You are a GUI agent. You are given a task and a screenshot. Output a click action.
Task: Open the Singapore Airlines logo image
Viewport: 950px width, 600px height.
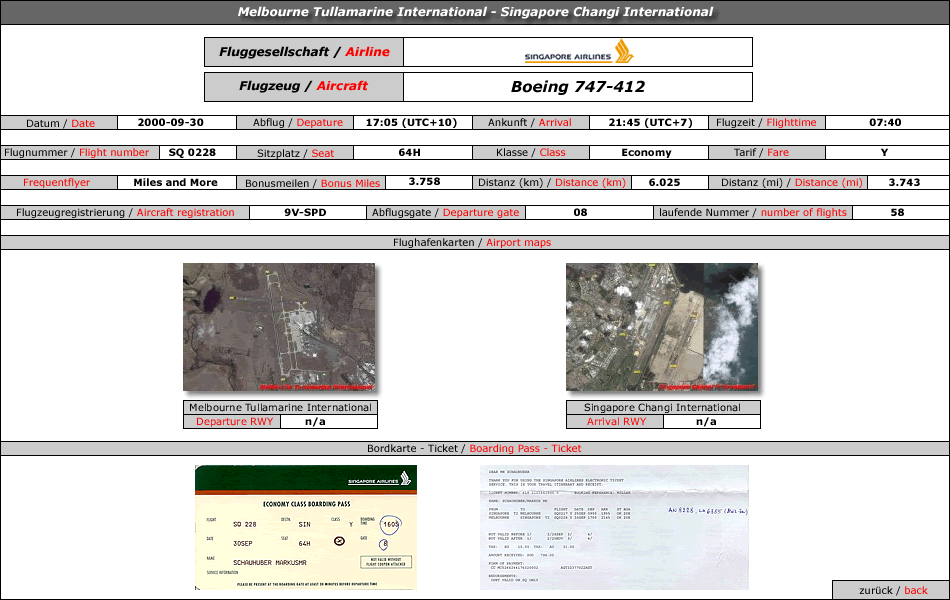pos(579,52)
